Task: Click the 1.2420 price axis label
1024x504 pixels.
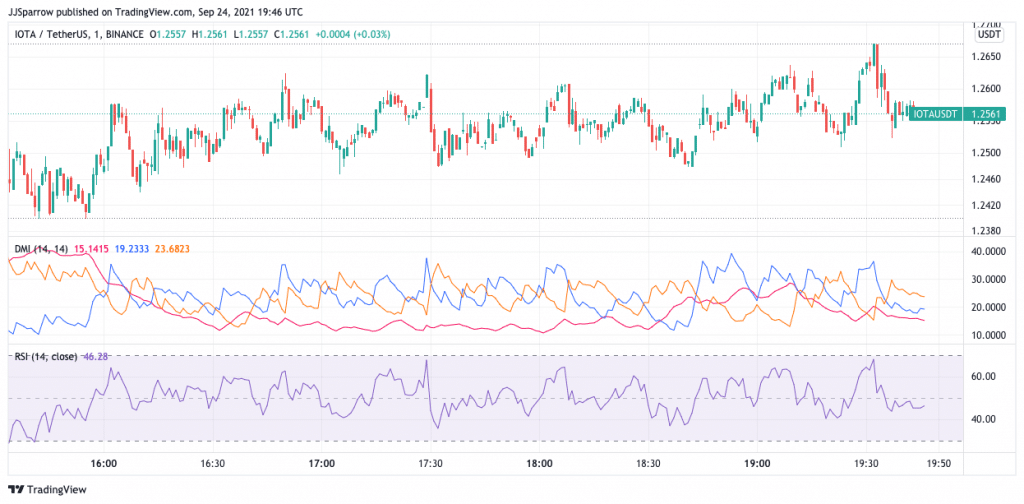Action: coord(987,205)
